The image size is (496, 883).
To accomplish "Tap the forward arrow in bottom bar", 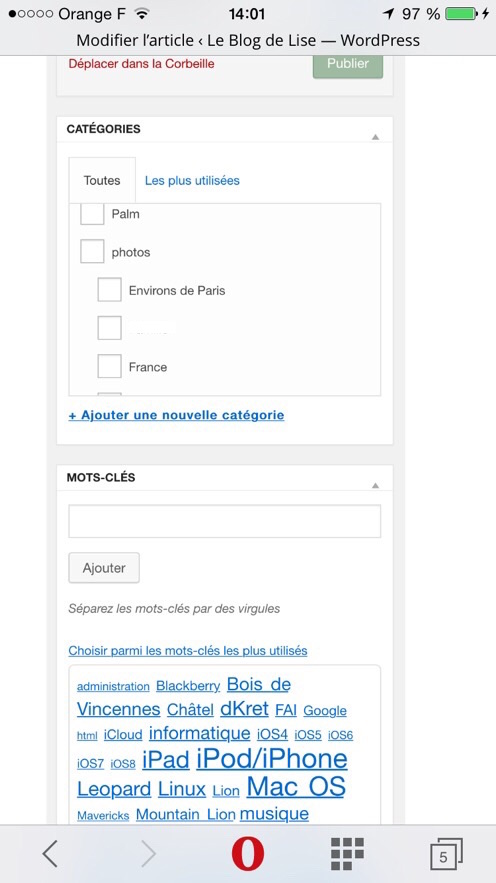I will pyautogui.click(x=148, y=854).
